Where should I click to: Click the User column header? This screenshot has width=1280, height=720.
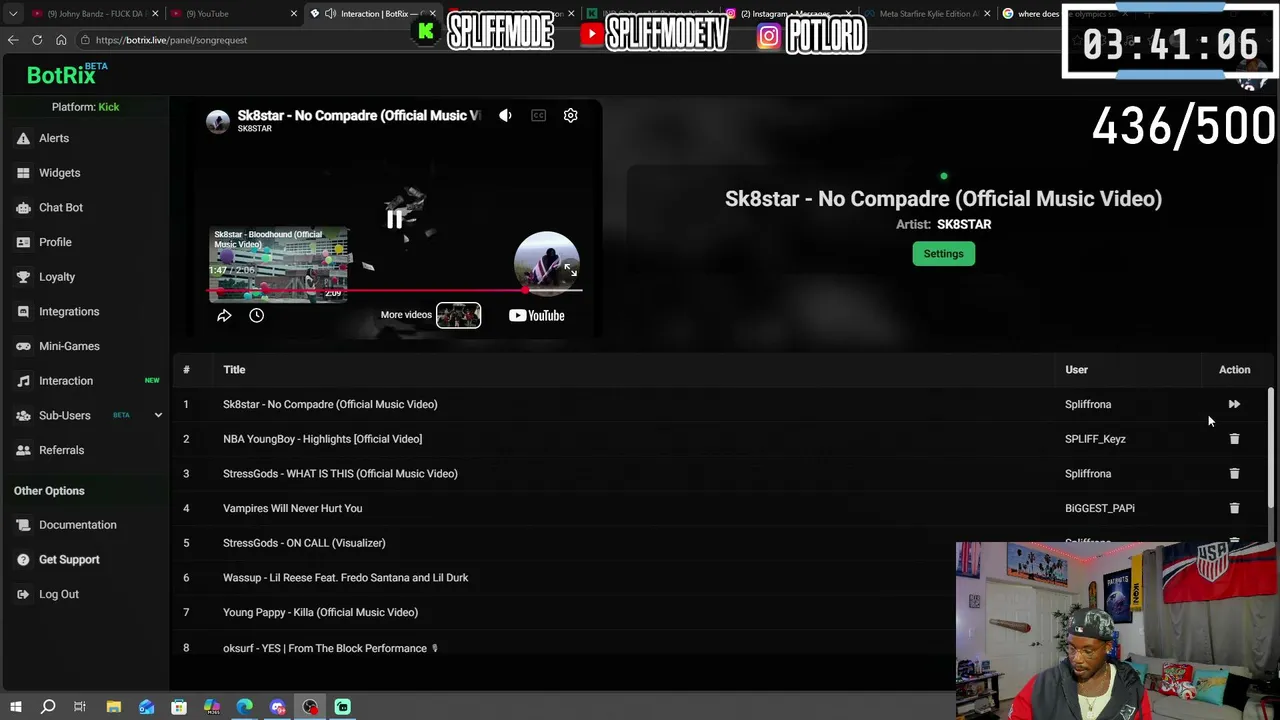click(x=1076, y=370)
